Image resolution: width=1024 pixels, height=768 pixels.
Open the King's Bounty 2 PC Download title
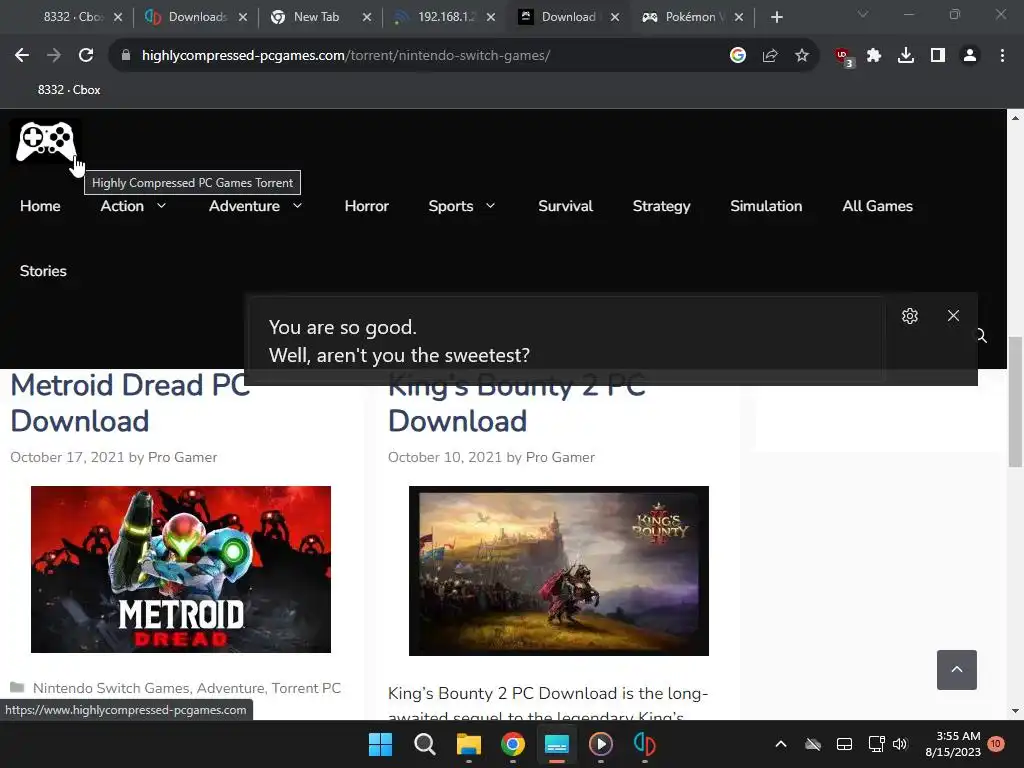click(x=517, y=403)
